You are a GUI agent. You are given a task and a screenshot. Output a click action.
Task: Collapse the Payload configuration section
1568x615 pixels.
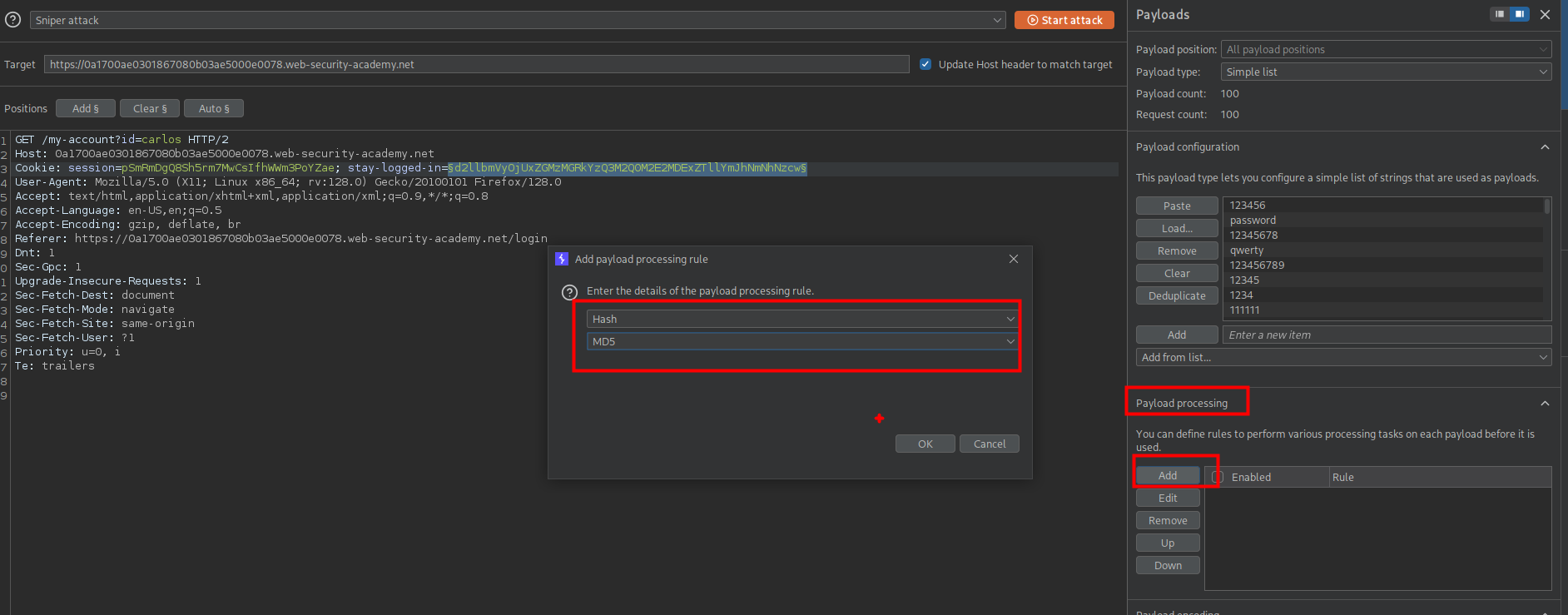[x=1545, y=147]
